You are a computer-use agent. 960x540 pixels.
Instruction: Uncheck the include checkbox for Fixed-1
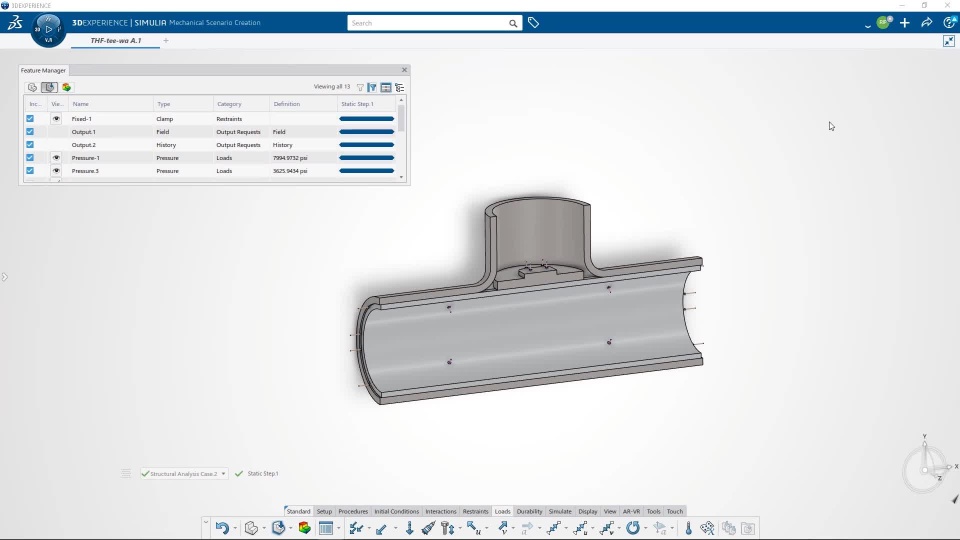click(x=30, y=119)
